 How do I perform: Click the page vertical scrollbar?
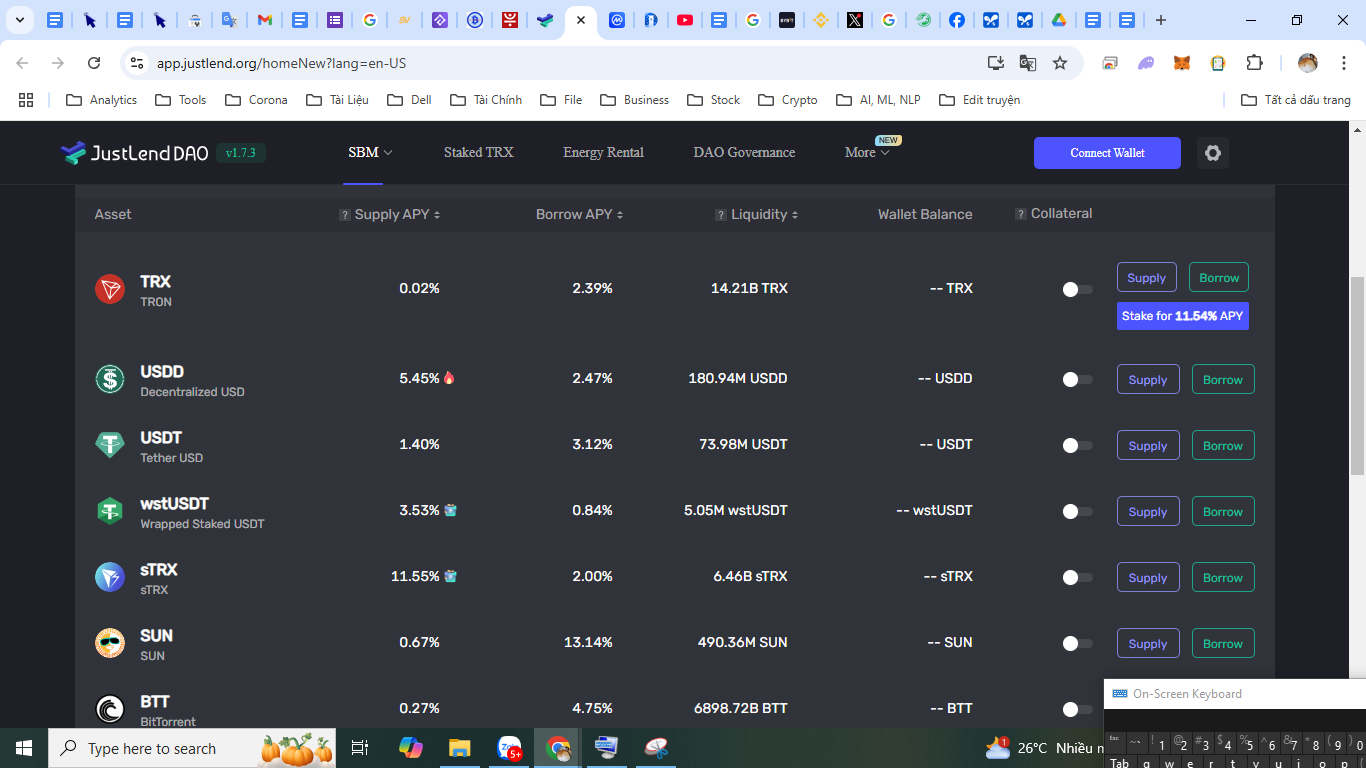(x=1357, y=375)
